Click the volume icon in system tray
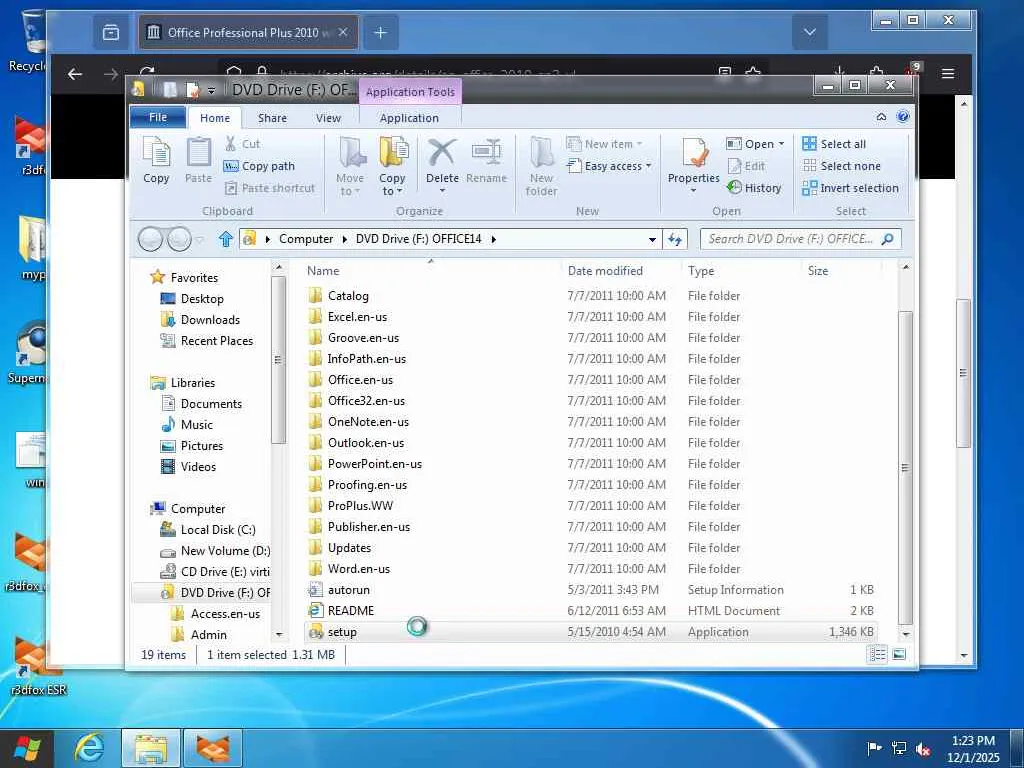The image size is (1024, 768). click(x=923, y=748)
